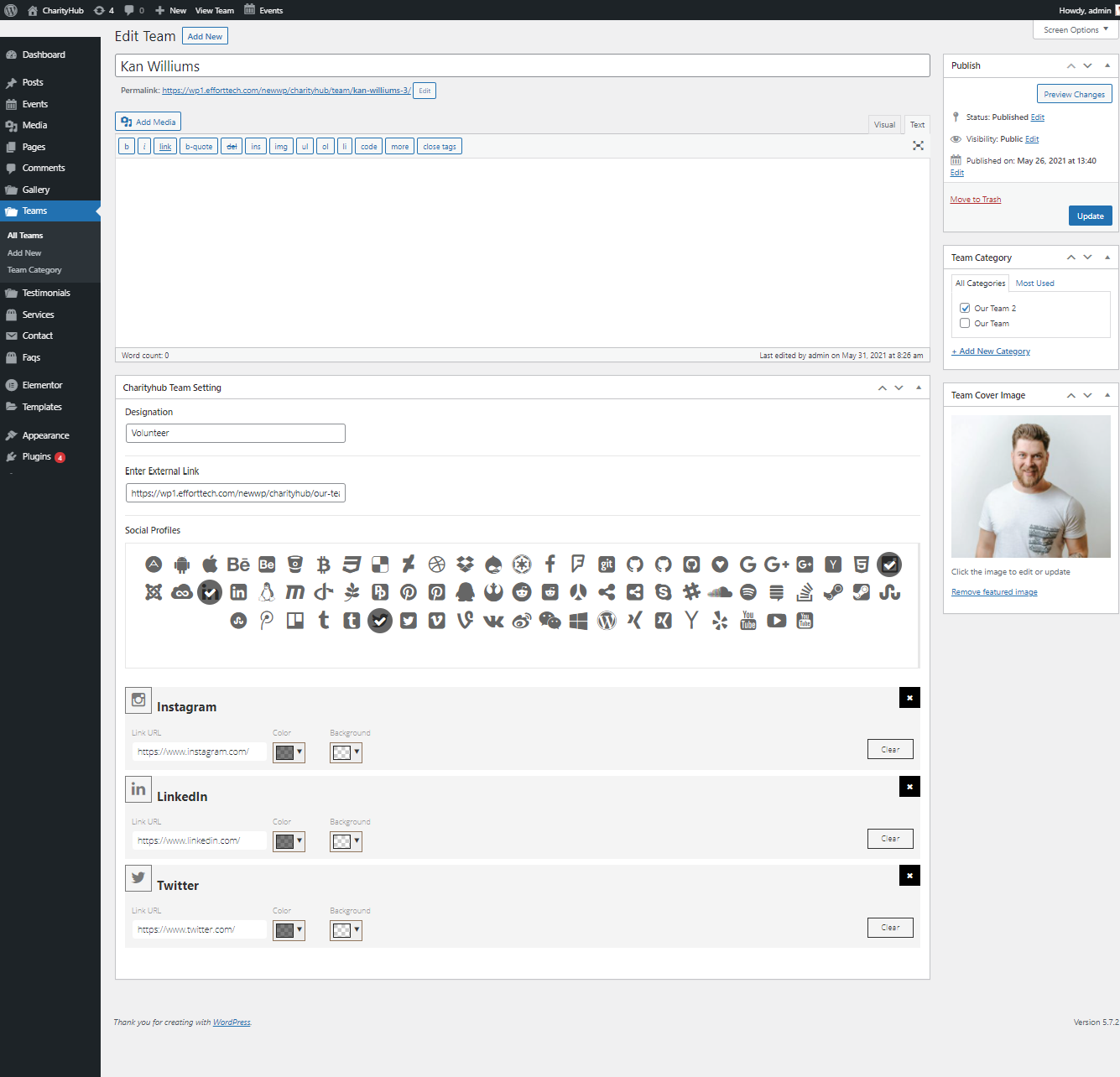The image size is (1120, 1077).
Task: Pick the Bitcoin social icon
Action: 324,565
